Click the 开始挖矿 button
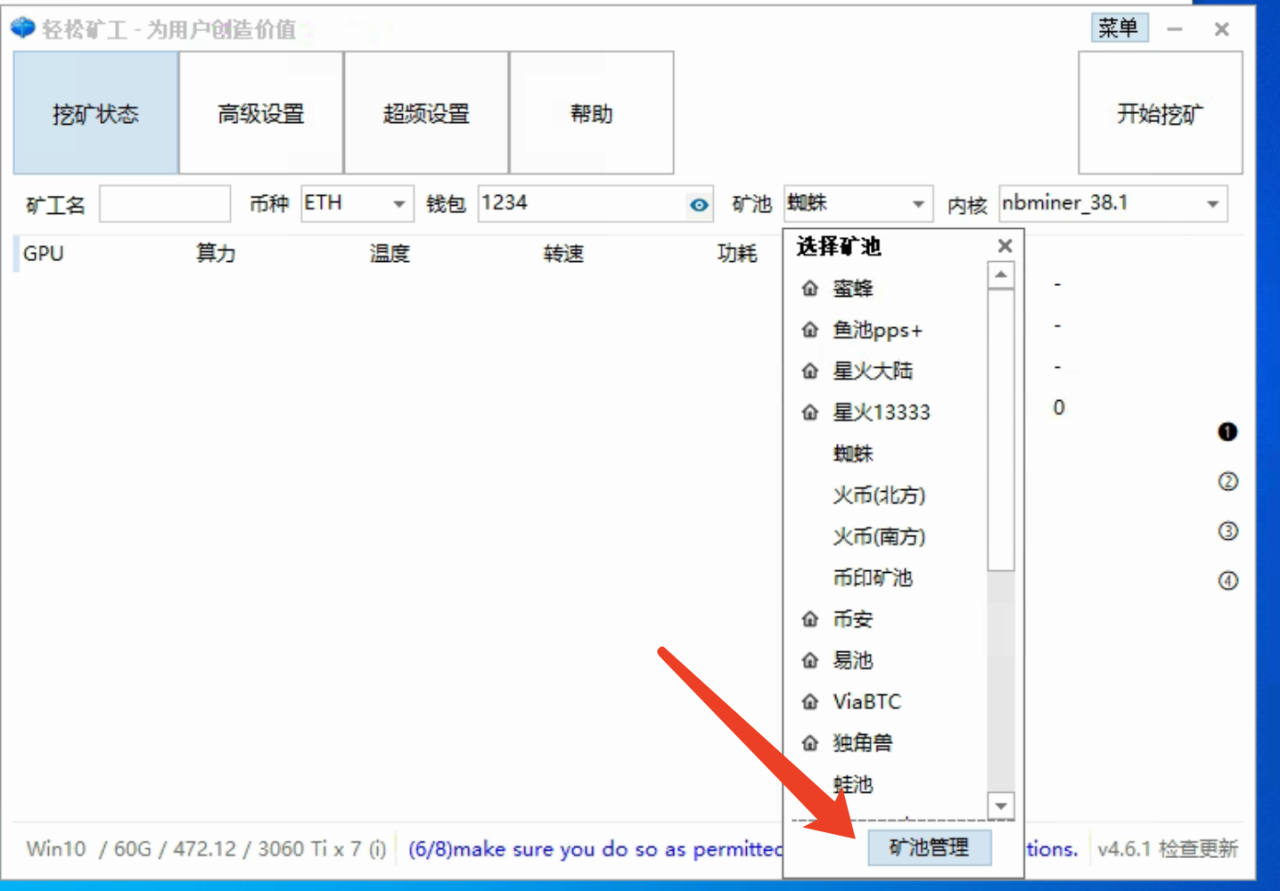Image resolution: width=1280 pixels, height=891 pixels. tap(1160, 113)
